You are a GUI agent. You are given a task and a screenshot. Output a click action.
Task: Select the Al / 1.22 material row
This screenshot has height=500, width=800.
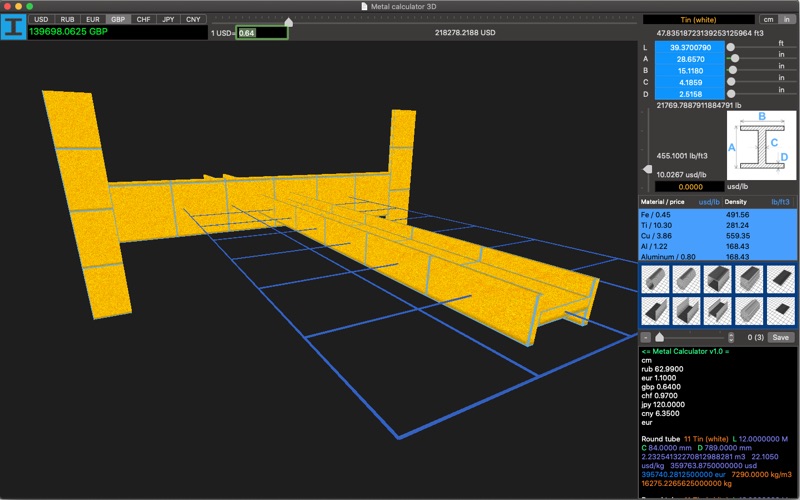[x=717, y=246]
